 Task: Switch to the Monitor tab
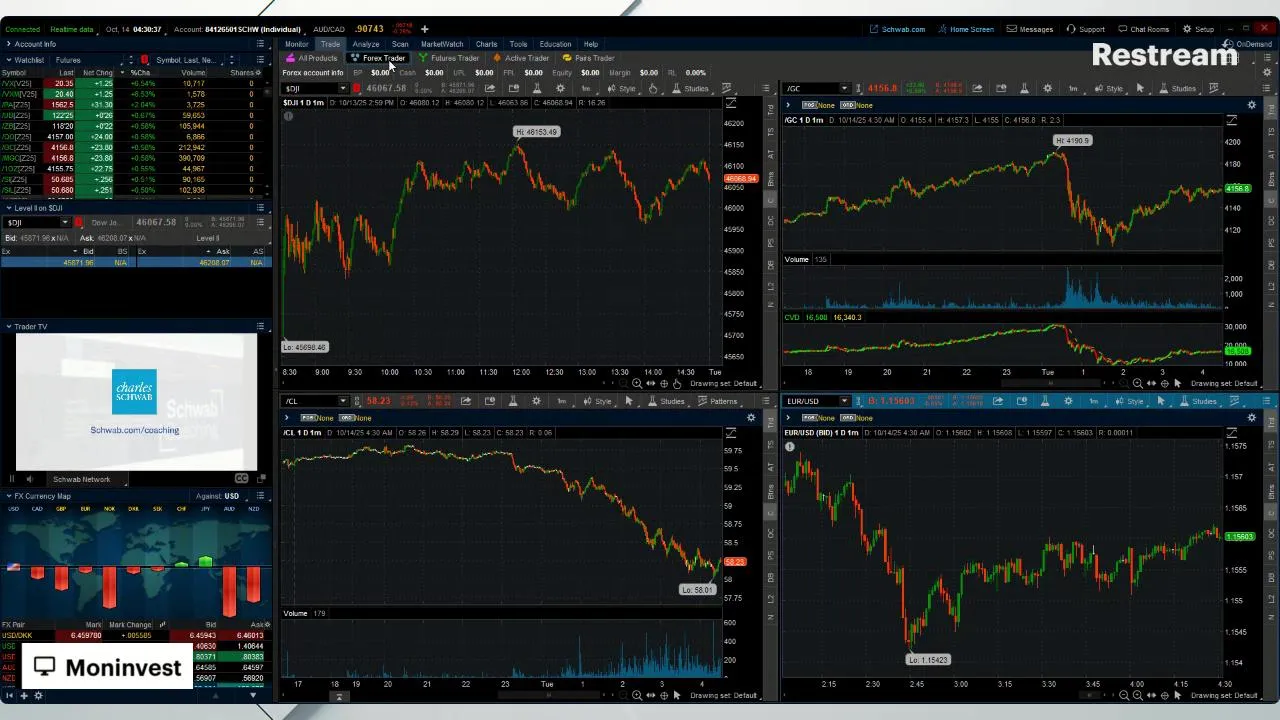(297, 44)
